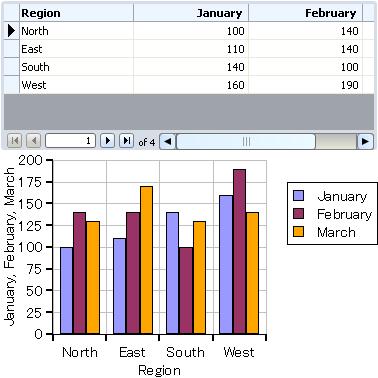Click horizontal scrollbar left arrow

point(168,141)
